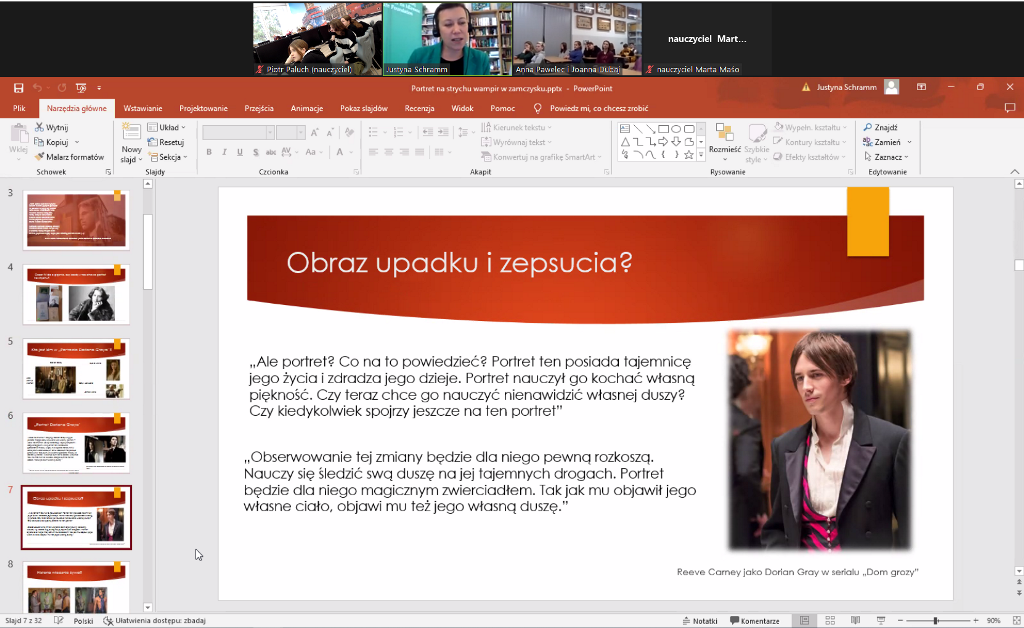Open the comments pane icon below window controls

pyautogui.click(x=1010, y=108)
